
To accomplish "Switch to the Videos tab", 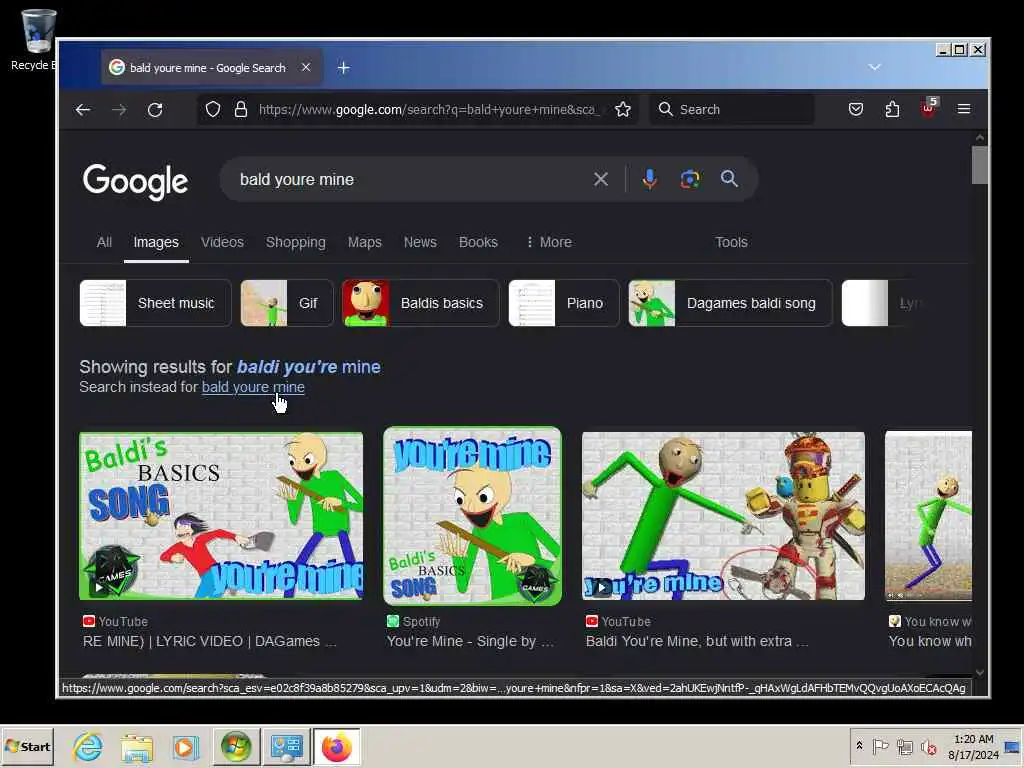I will pos(222,242).
